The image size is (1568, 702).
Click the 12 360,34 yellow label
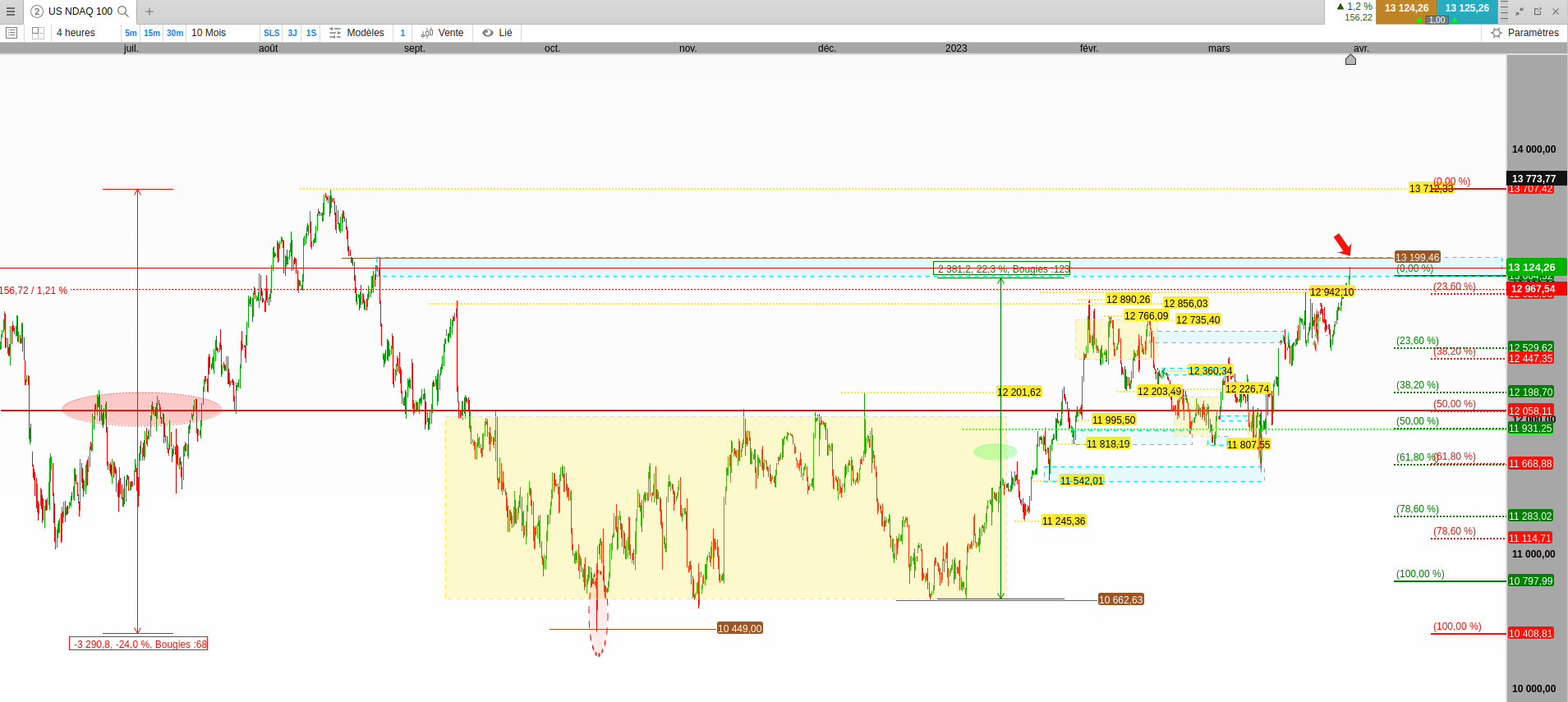1210,371
